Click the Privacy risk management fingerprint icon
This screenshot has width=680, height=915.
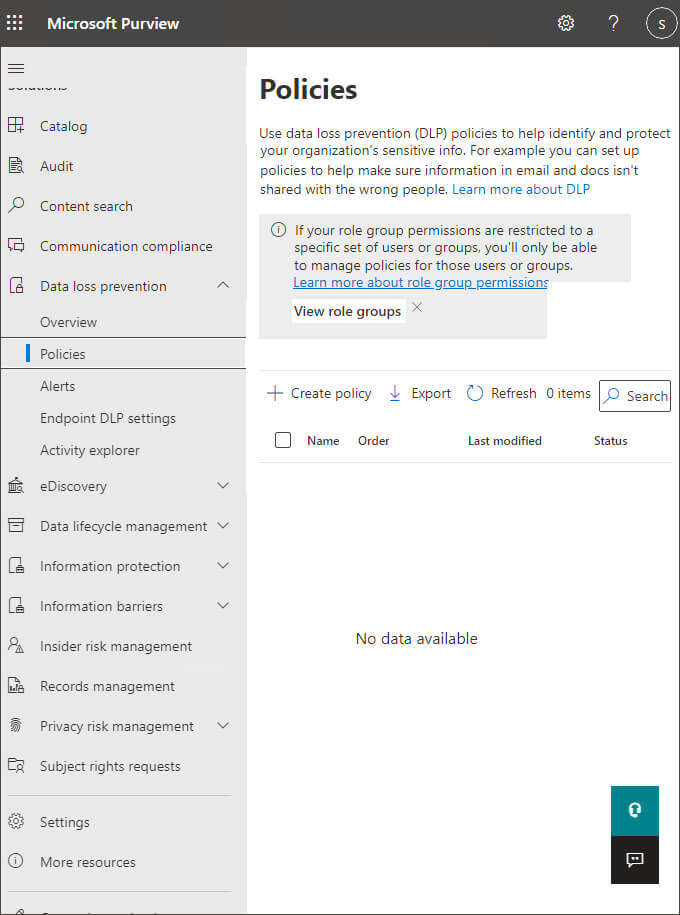tap(16, 725)
